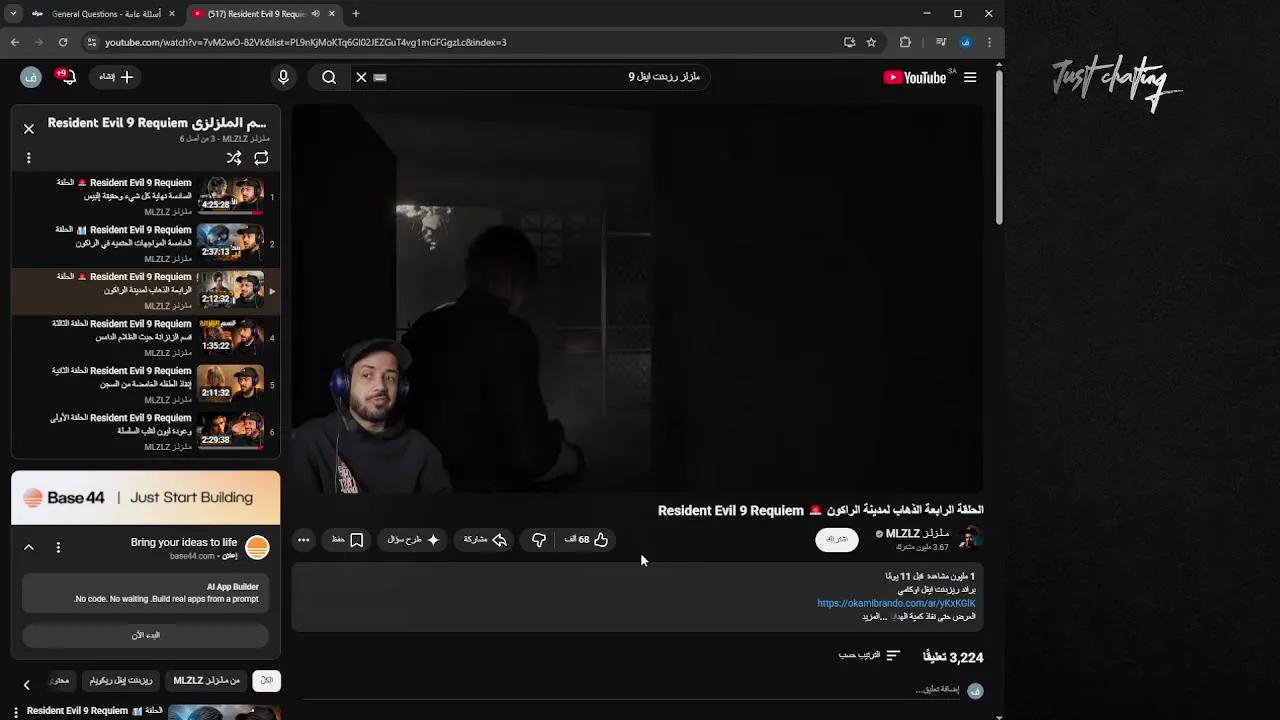Click the magnifier search icon
This screenshot has height=720, width=1280.
click(x=329, y=77)
